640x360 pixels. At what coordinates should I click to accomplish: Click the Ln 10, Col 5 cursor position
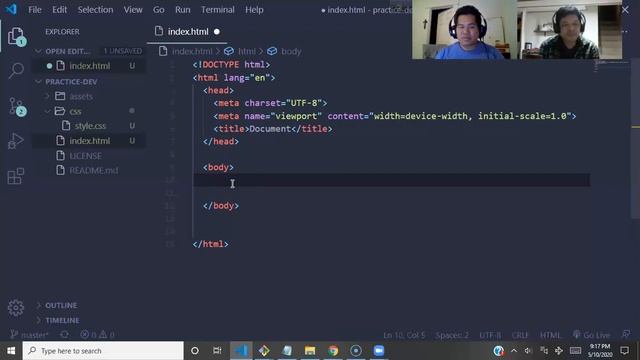coord(404,335)
